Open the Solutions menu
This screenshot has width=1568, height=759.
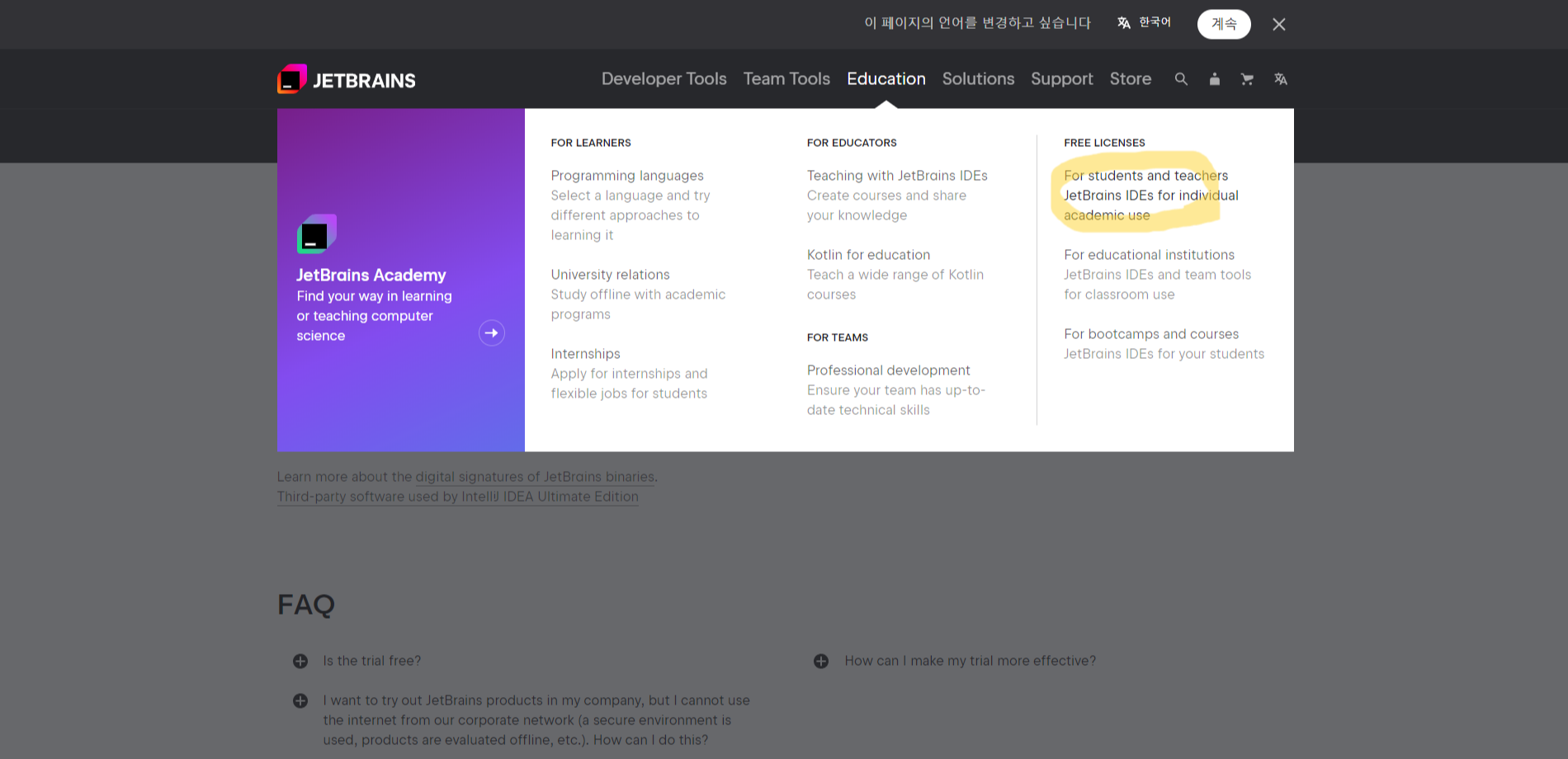tap(978, 79)
